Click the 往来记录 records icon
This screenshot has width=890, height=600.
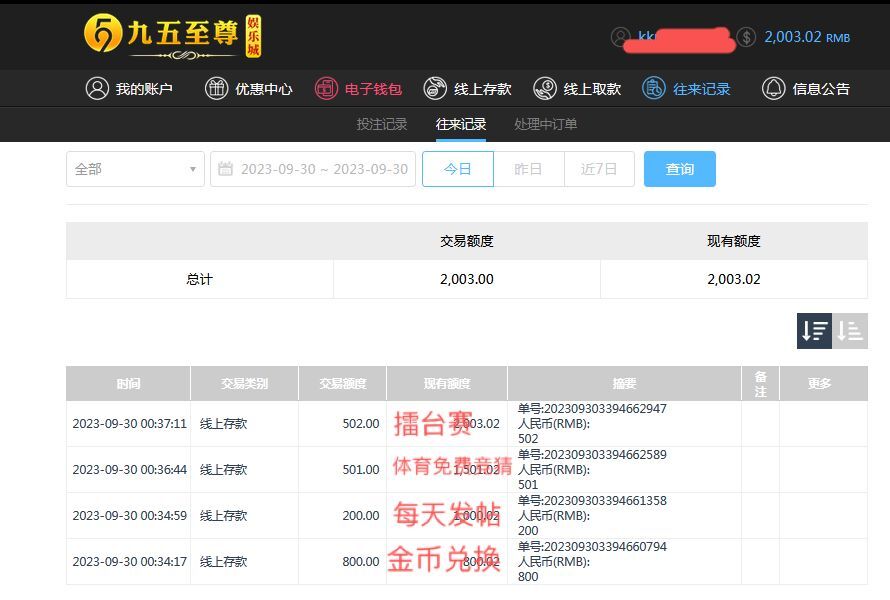(654, 89)
